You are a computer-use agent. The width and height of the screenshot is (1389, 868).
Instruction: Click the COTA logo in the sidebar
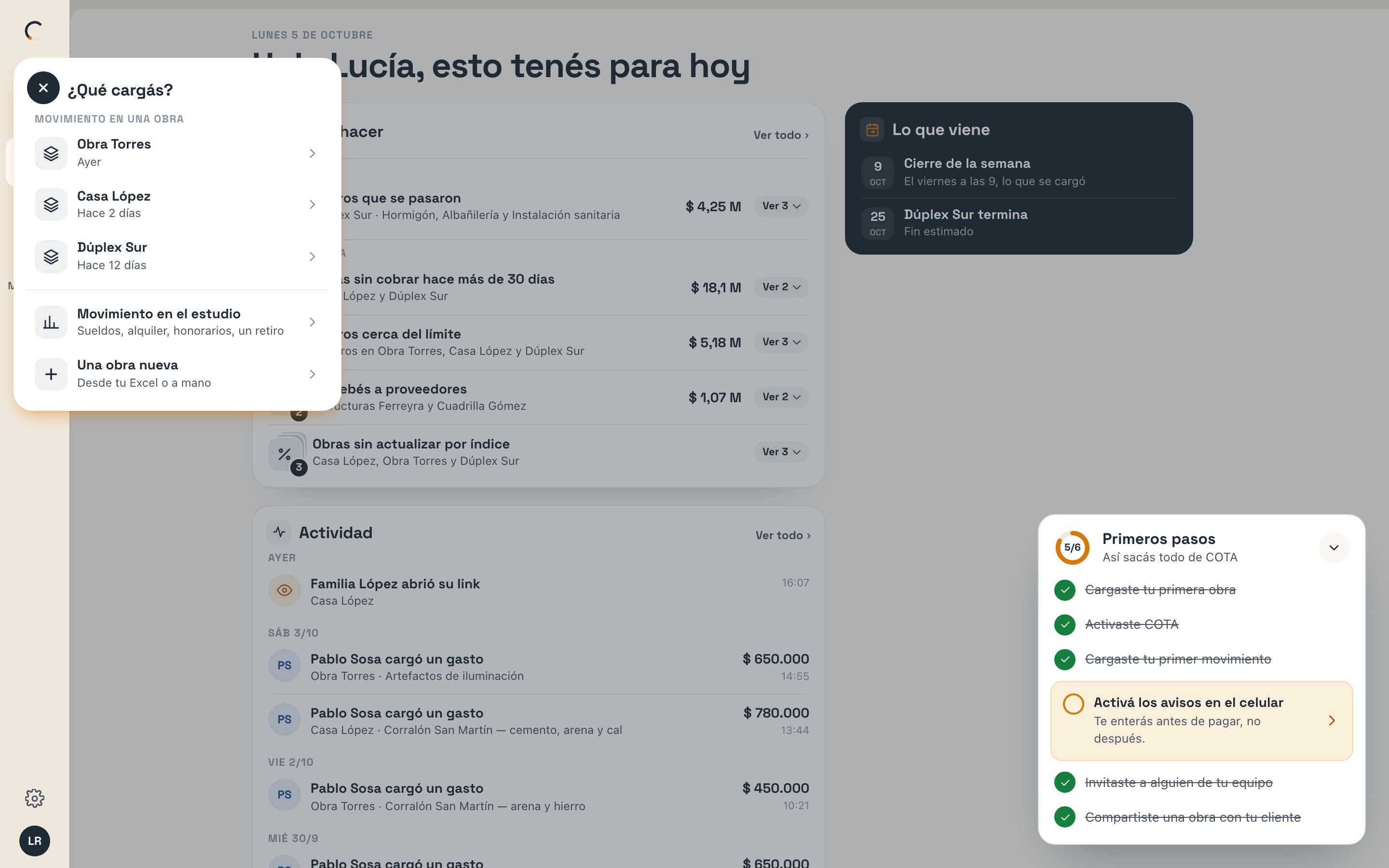[34, 30]
